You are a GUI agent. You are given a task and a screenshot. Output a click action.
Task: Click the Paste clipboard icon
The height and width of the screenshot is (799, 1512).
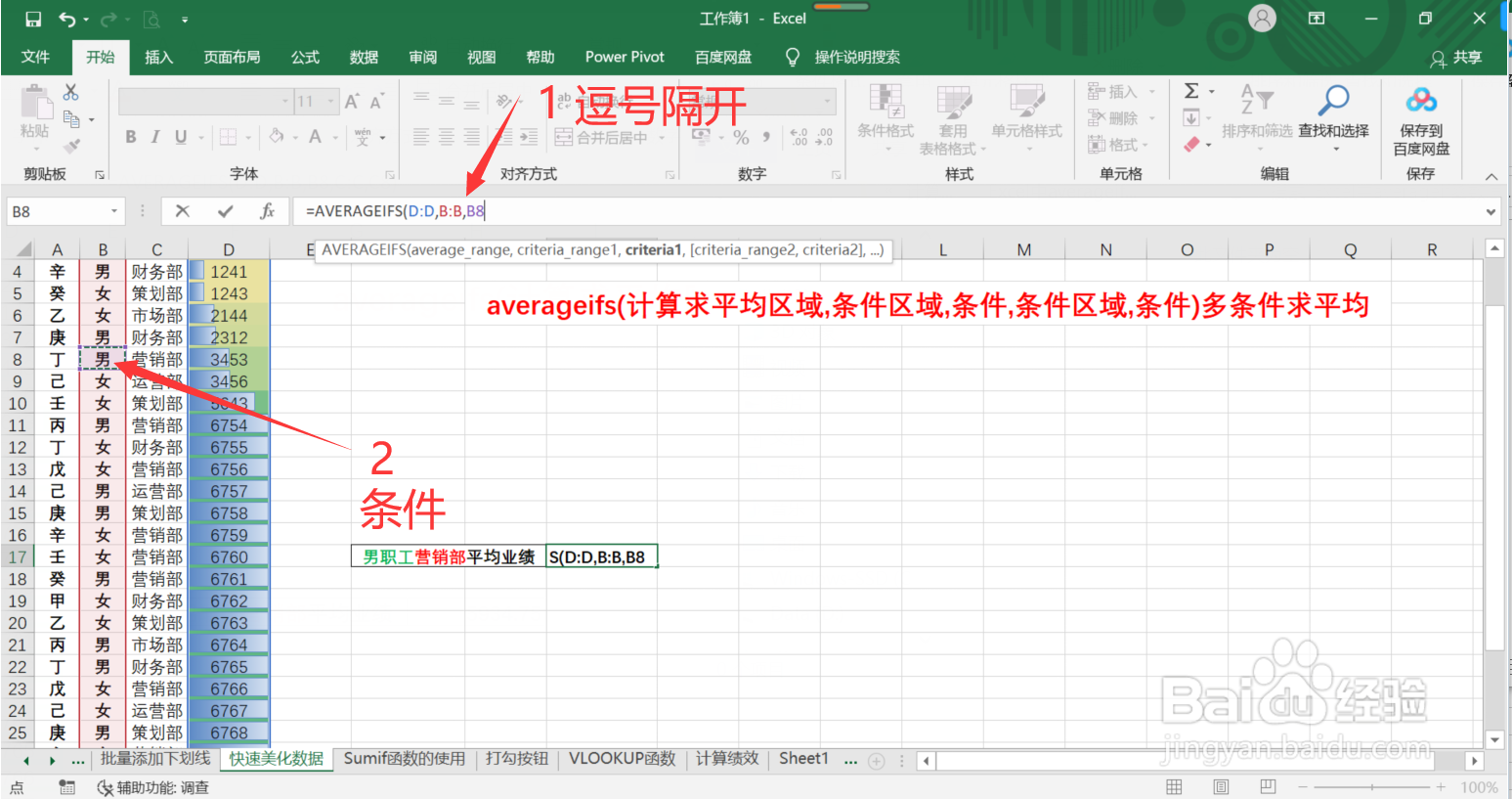(x=36, y=102)
